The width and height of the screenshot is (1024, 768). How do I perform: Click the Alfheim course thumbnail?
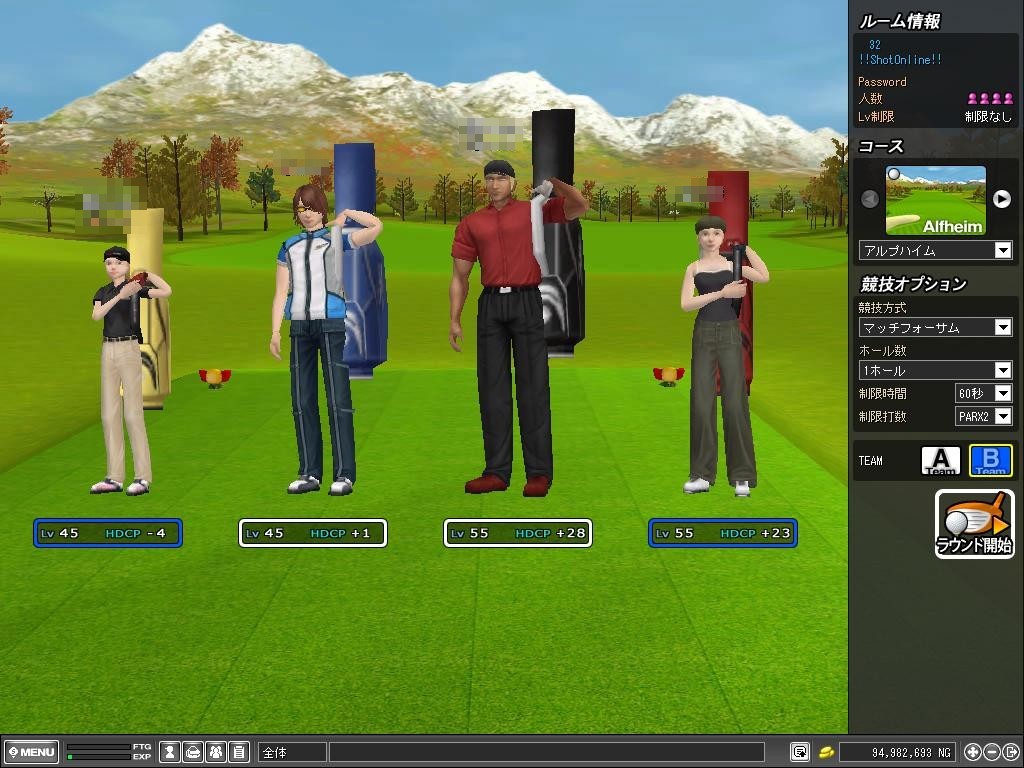click(x=935, y=200)
